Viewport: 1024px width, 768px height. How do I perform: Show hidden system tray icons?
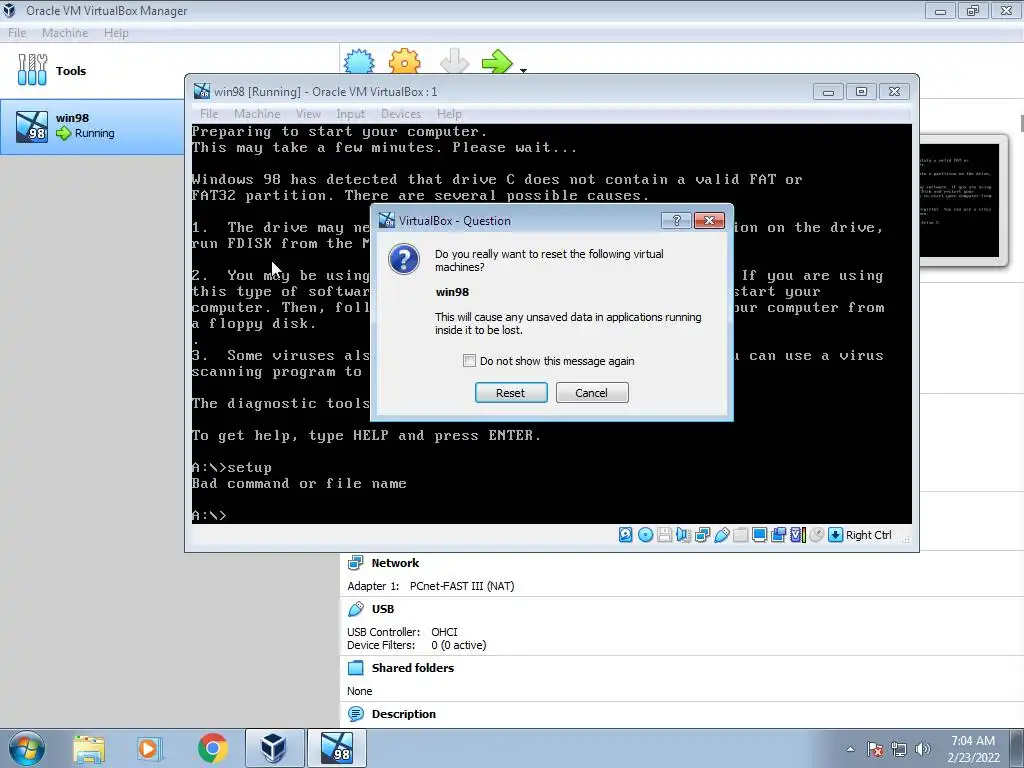coord(850,749)
